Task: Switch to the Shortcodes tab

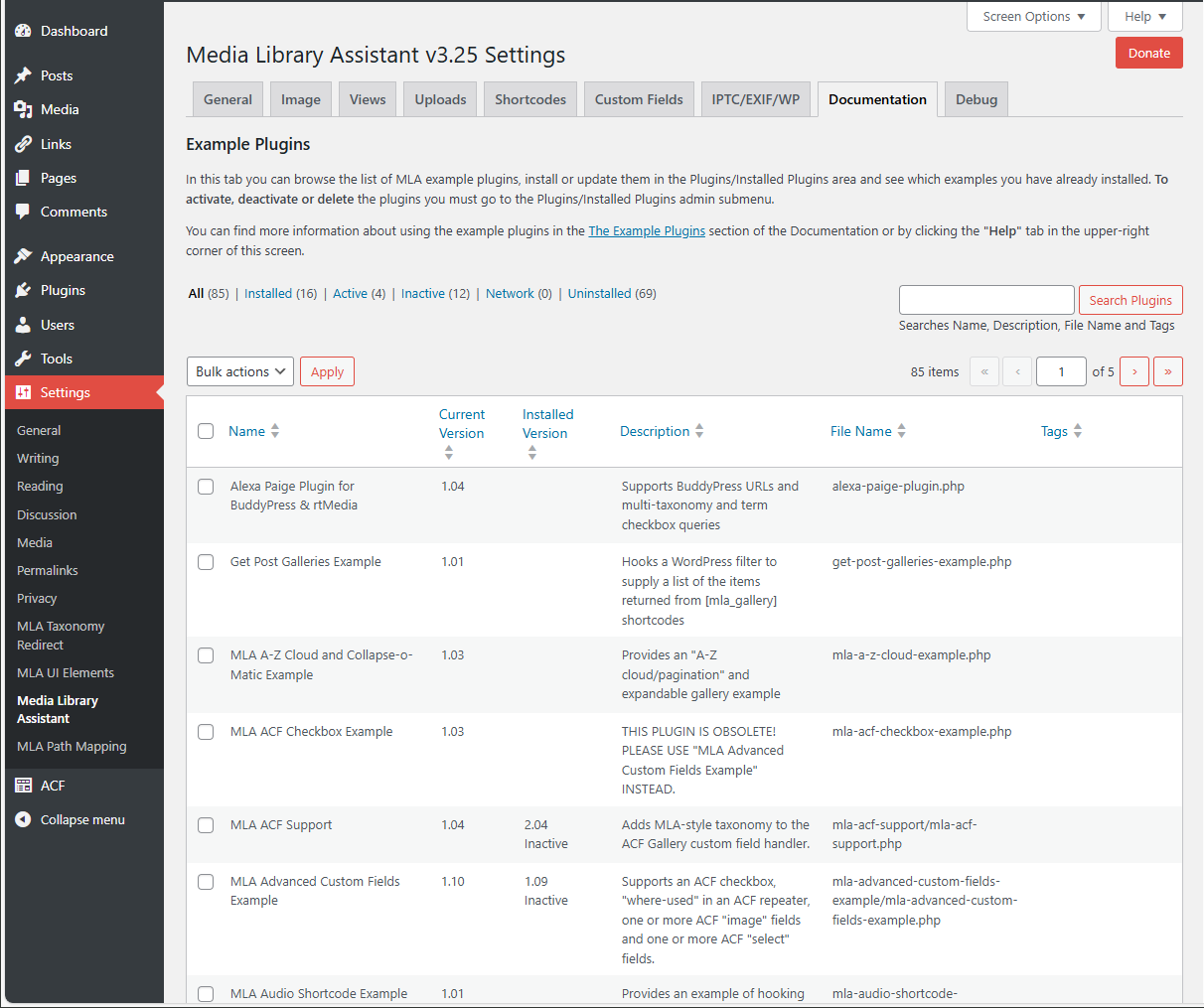Action: (x=529, y=98)
